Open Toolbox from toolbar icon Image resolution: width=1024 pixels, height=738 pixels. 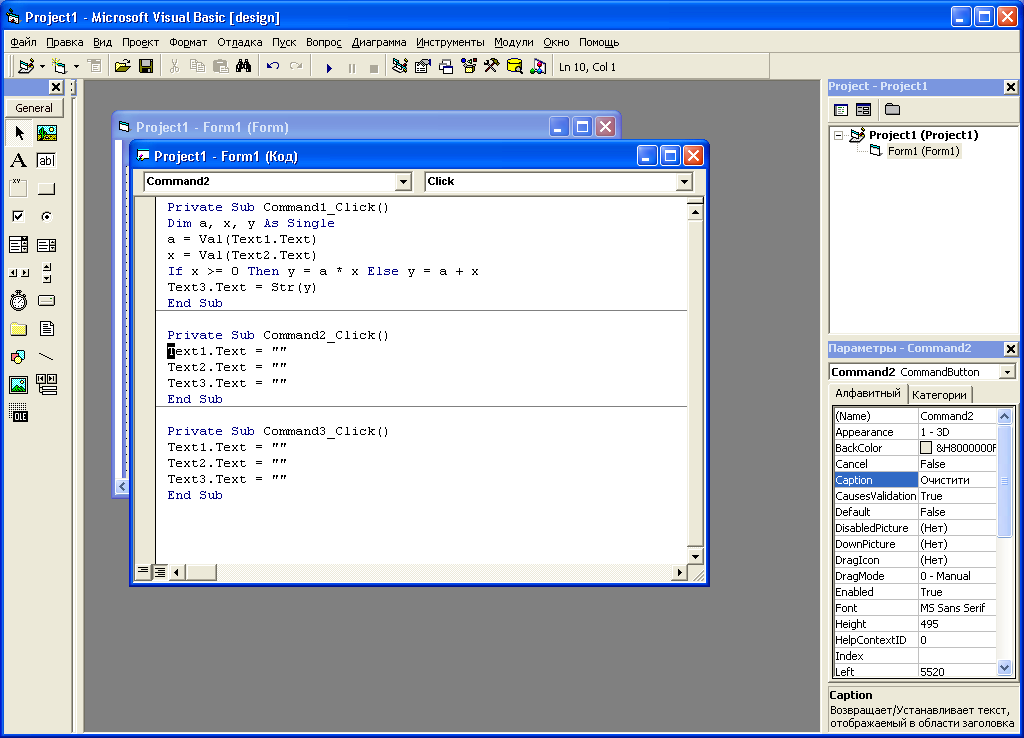pyautogui.click(x=492, y=67)
